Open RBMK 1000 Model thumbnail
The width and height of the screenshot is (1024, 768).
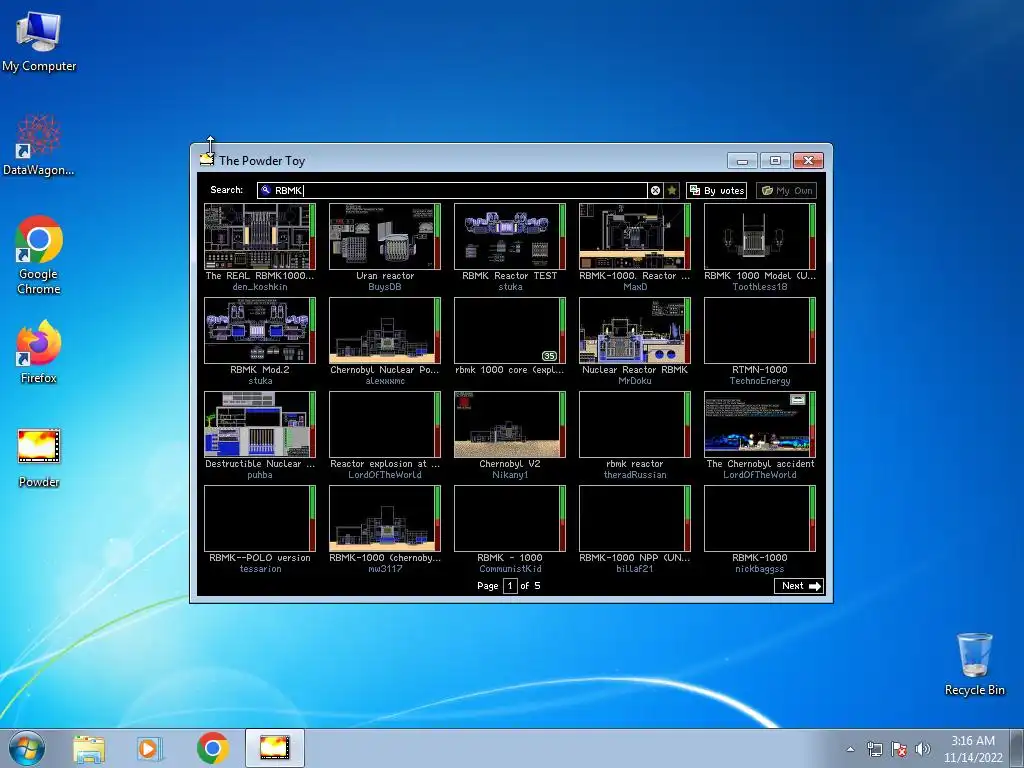coord(760,236)
